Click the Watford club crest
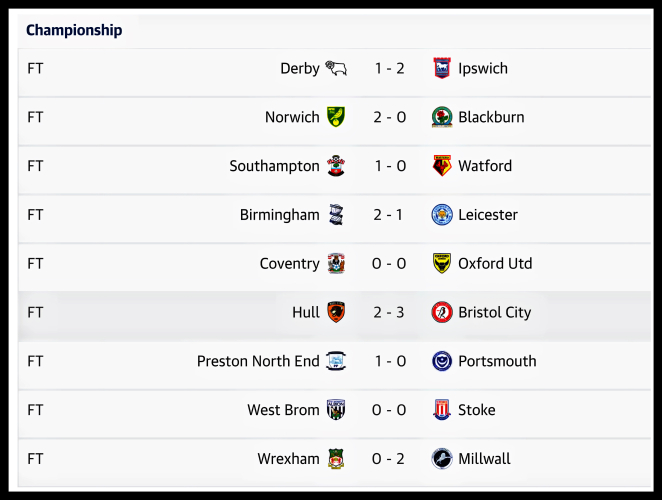The image size is (662, 500). (x=441, y=166)
